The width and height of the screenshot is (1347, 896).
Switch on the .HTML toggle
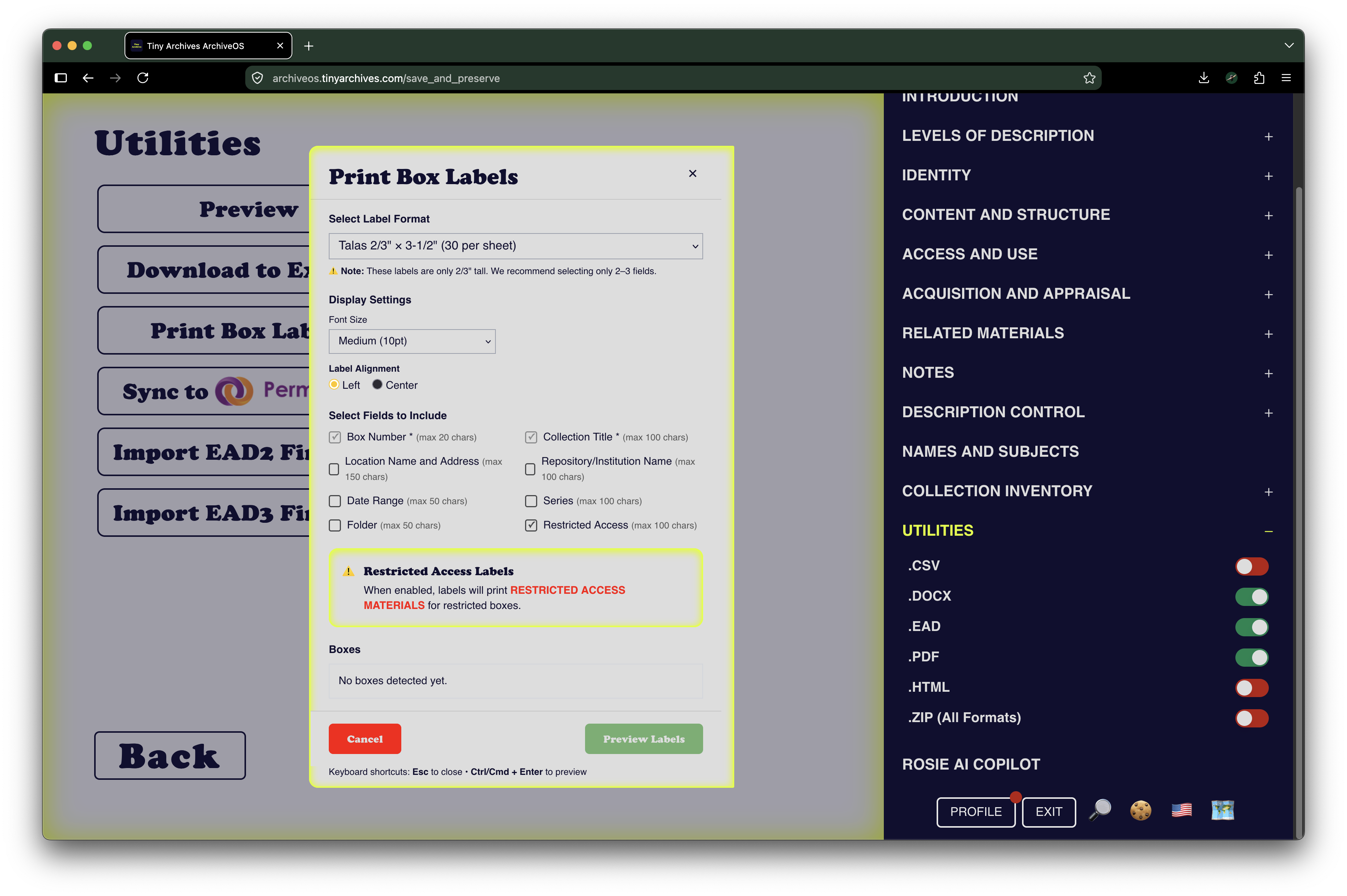click(x=1252, y=688)
